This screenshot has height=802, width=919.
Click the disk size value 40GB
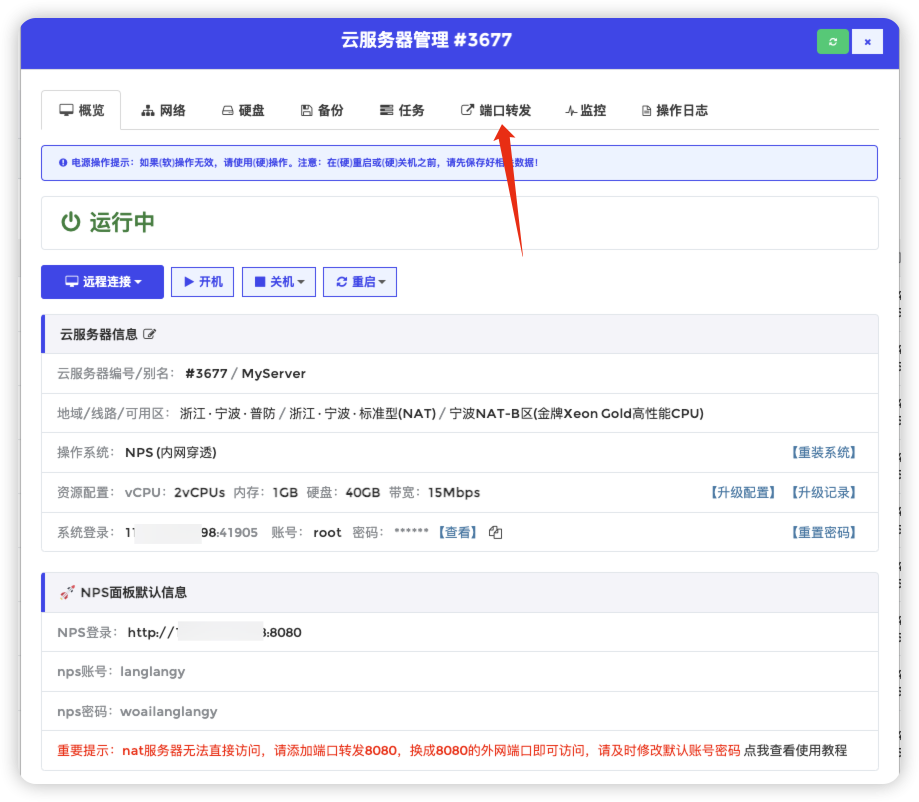pos(363,492)
